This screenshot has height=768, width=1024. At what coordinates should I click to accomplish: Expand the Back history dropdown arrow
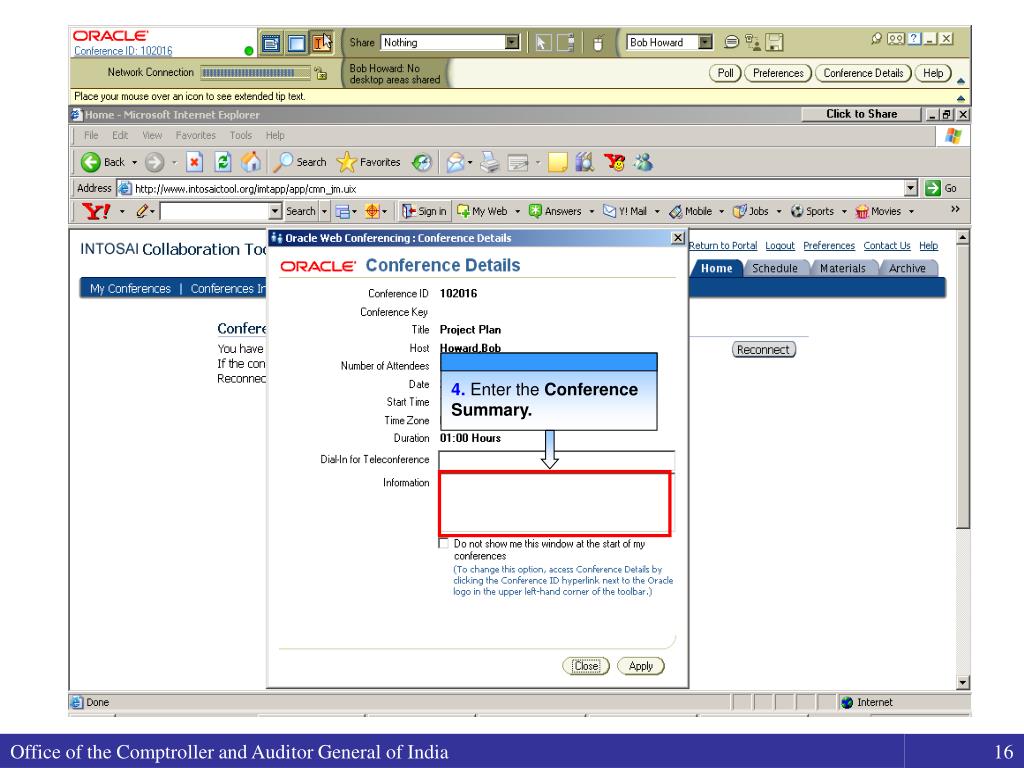pos(135,162)
